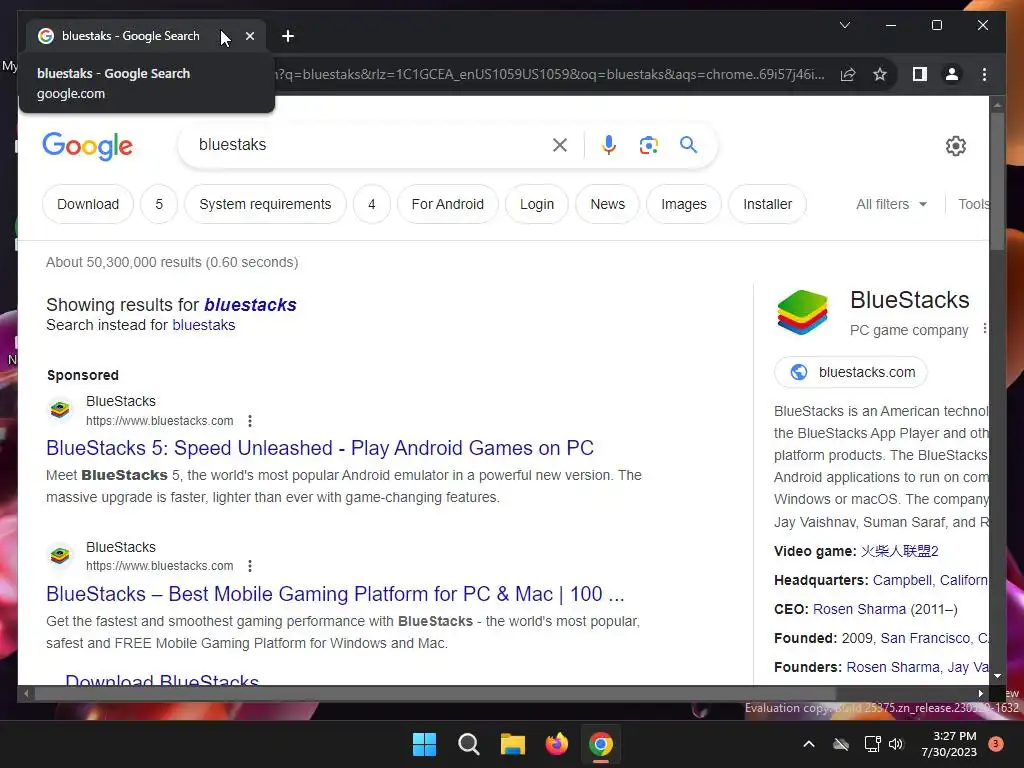Show hidden system tray icons
Screen dimensions: 1024x768
[808, 744]
